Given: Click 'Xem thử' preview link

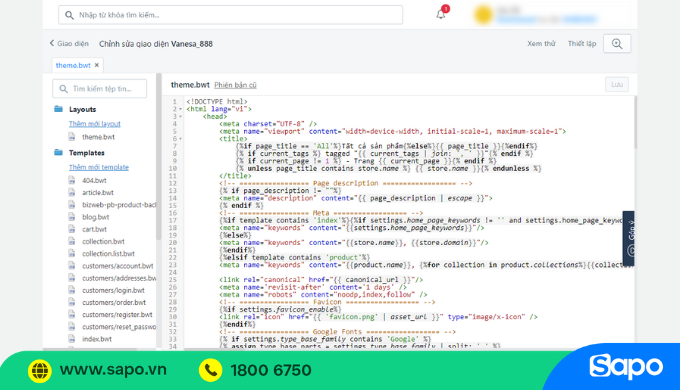Looking at the screenshot, I should [541, 43].
